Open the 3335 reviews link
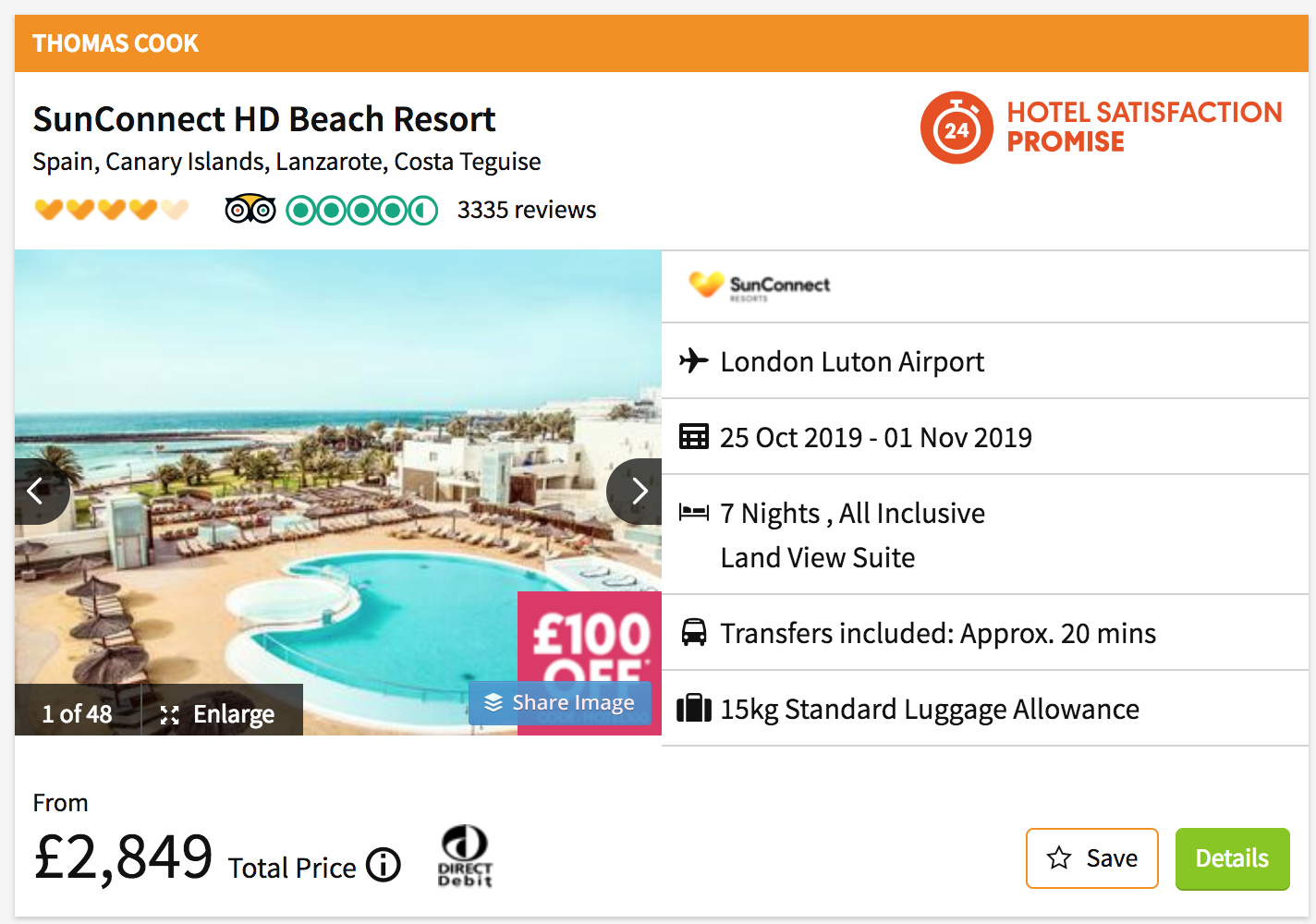 click(x=526, y=211)
